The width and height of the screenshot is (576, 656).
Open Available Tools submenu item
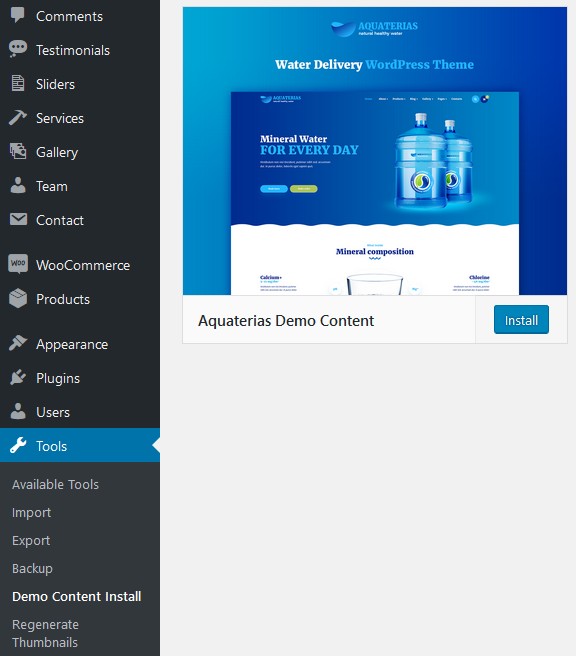(x=55, y=484)
